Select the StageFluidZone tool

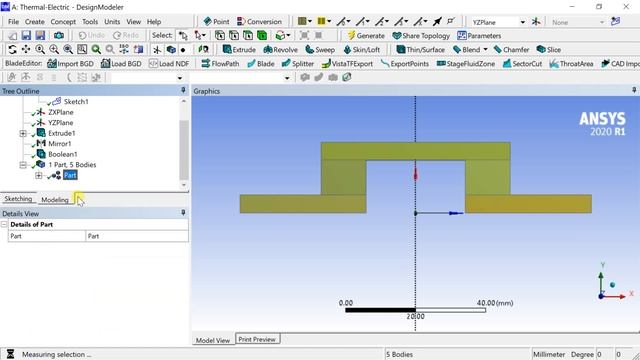(466, 64)
